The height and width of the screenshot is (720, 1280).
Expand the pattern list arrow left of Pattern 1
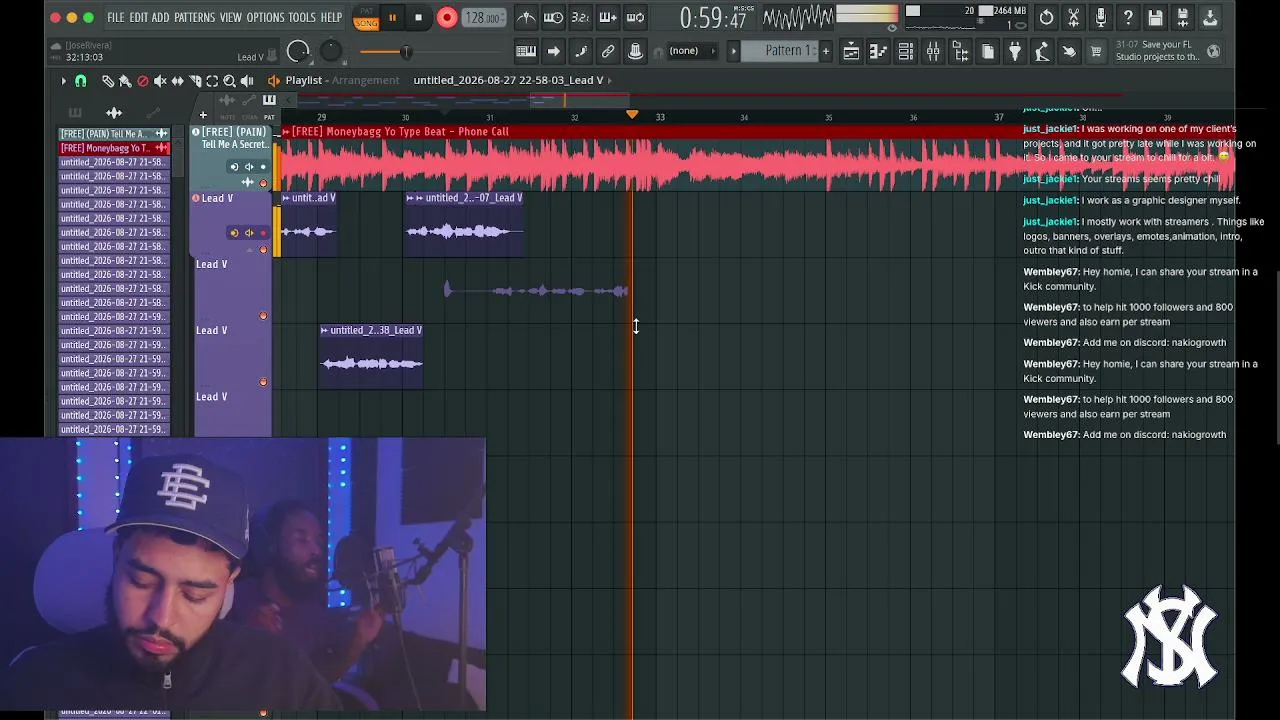(x=733, y=51)
